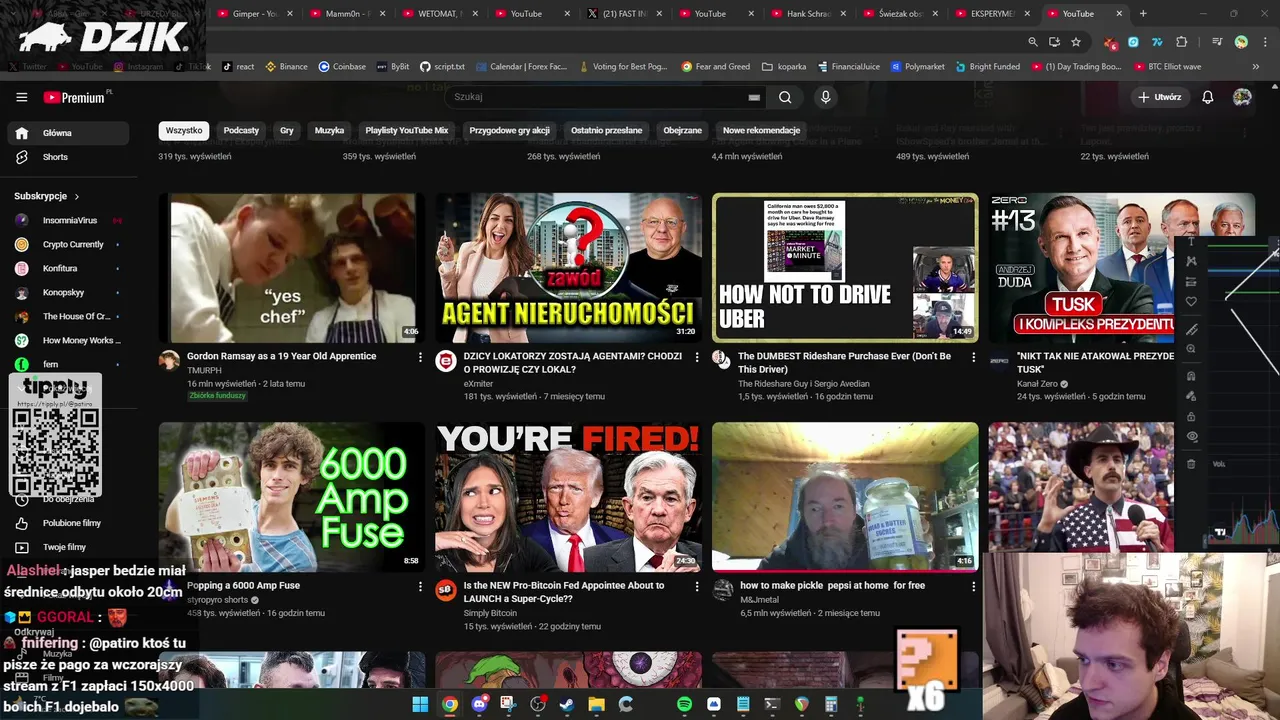1280x720 pixels.
Task: Open You're Fired video thumbnail
Action: (x=568, y=497)
